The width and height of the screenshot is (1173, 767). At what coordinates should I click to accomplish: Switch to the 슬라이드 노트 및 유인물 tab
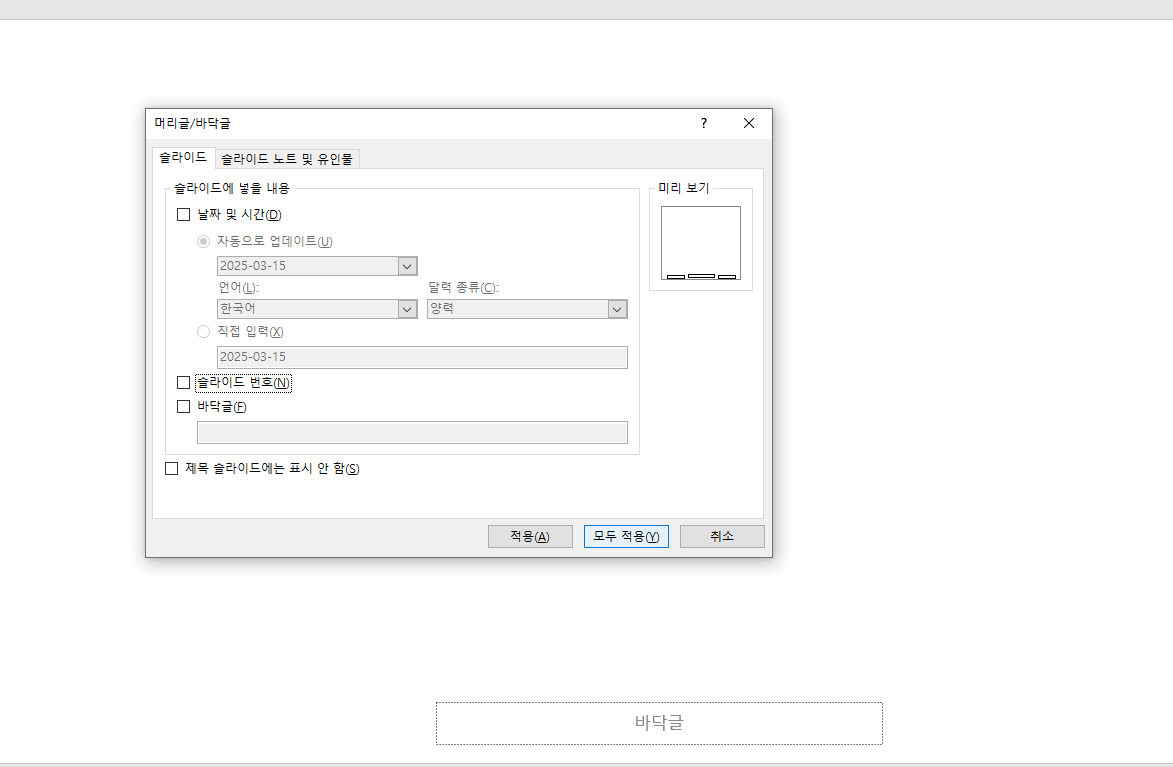(x=288, y=158)
